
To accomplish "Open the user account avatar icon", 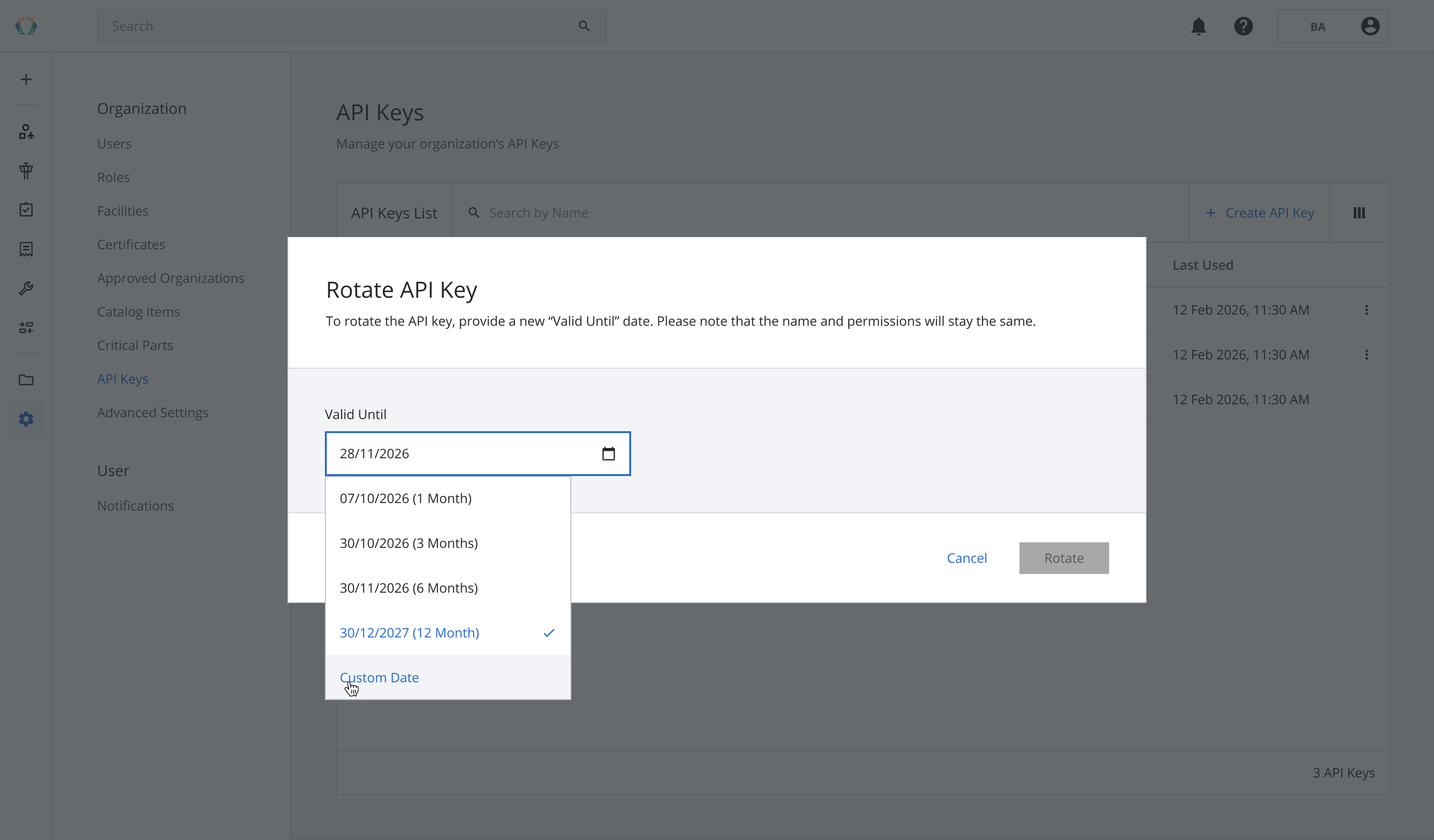I will [1370, 26].
